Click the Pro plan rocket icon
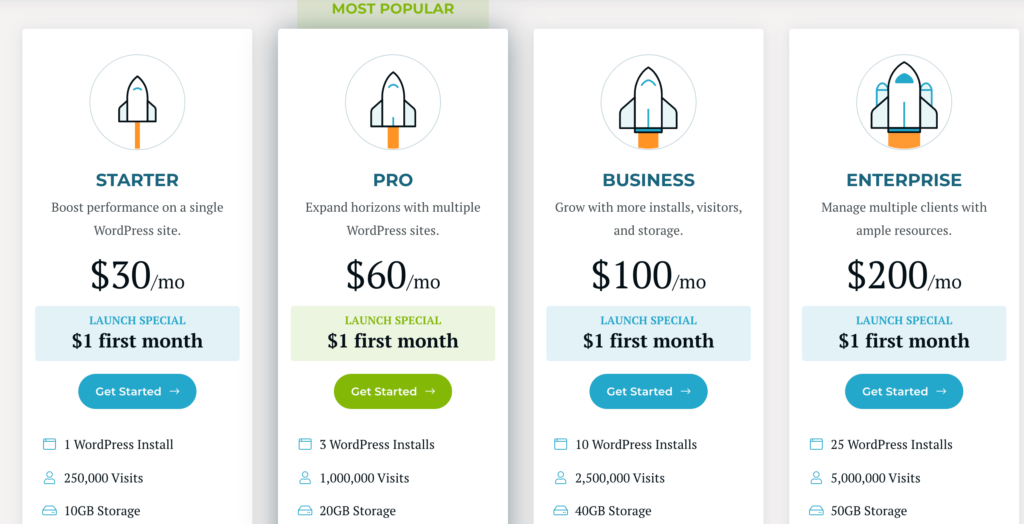 point(392,102)
